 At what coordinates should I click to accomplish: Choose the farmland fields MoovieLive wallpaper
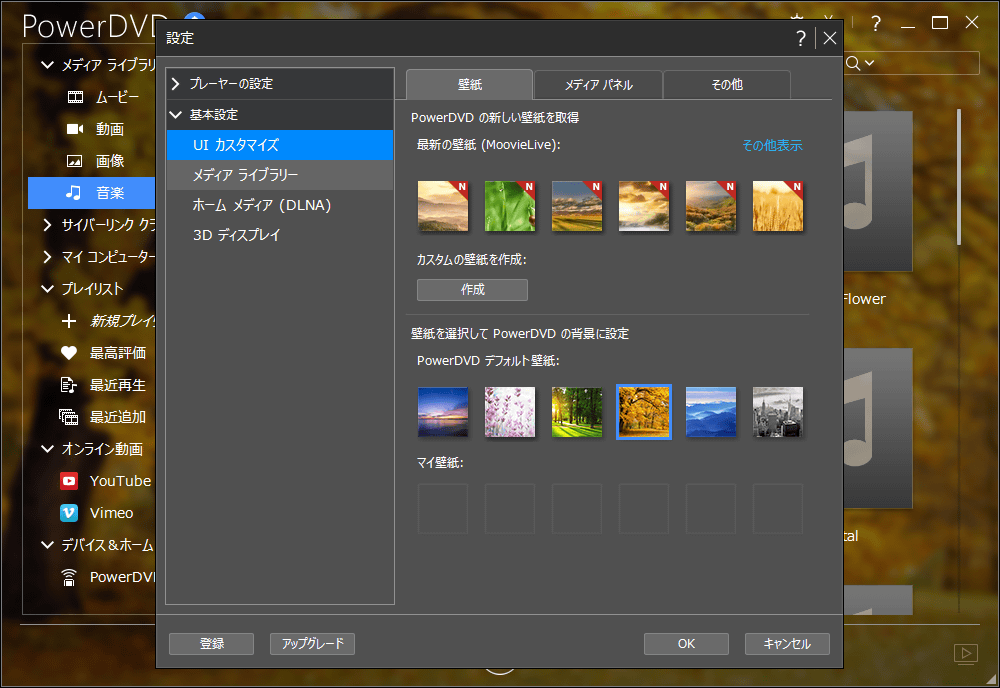pyautogui.click(x=577, y=206)
